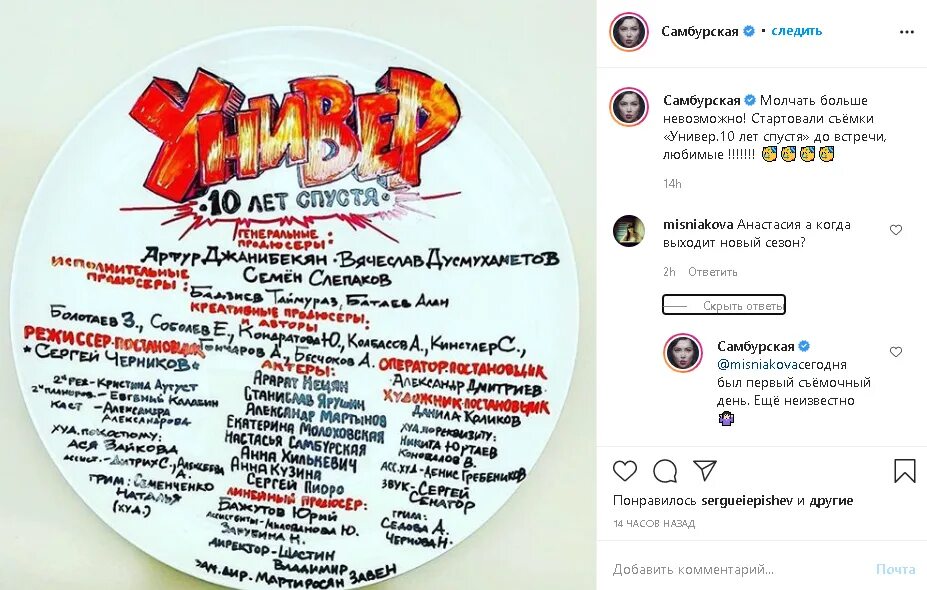Open Самбурская header profile avatar
The height and width of the screenshot is (590, 927).
point(628,31)
